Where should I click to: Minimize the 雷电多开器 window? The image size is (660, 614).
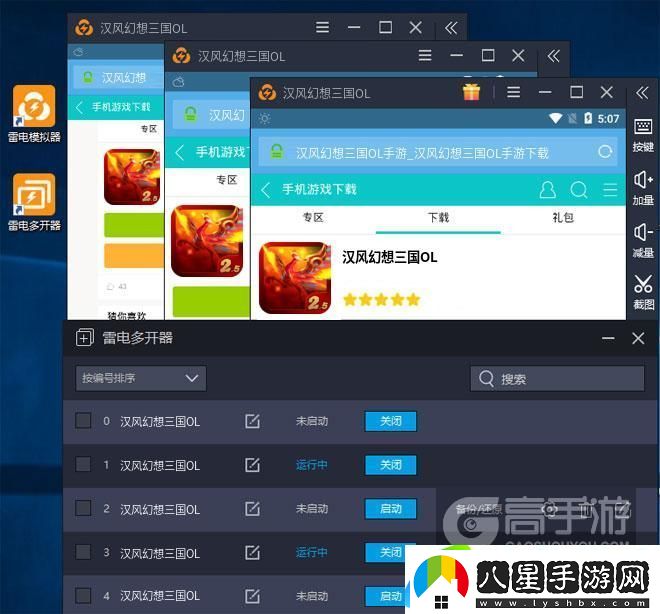608,338
